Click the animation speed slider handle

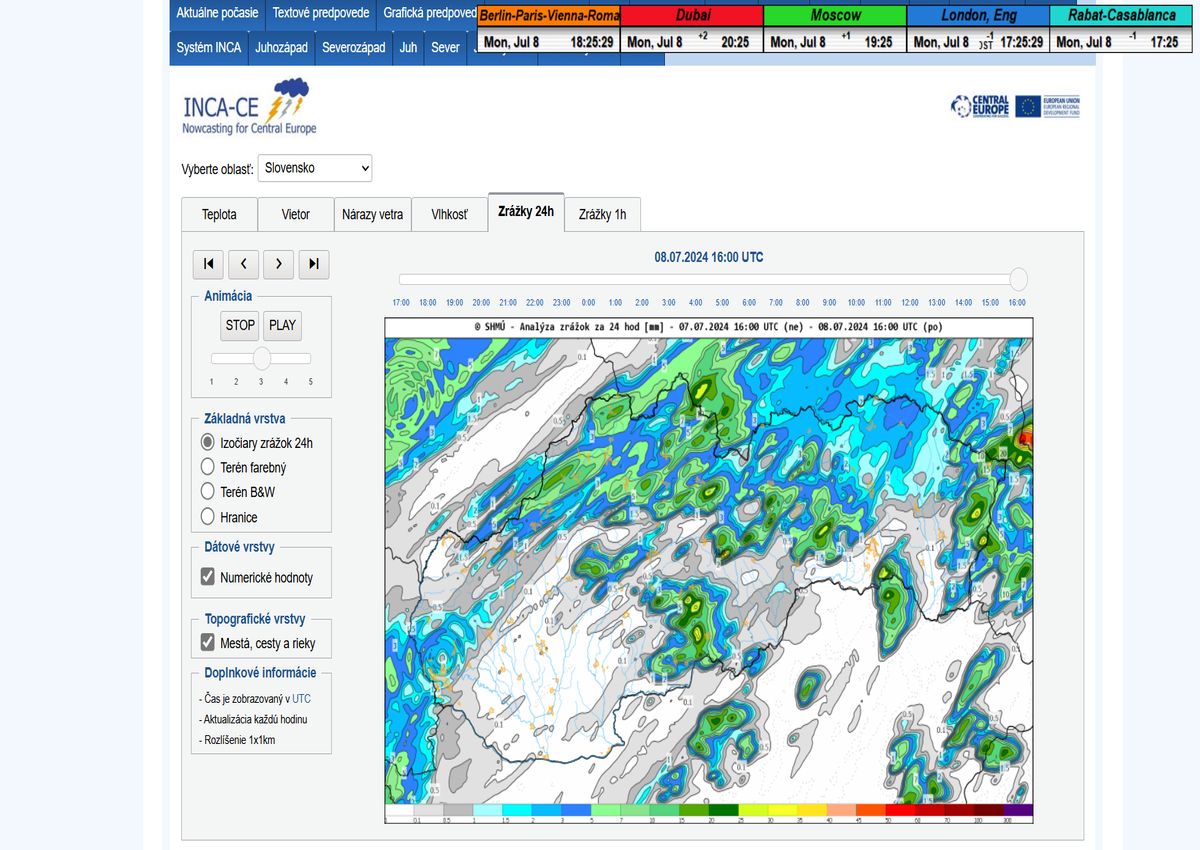(262, 358)
